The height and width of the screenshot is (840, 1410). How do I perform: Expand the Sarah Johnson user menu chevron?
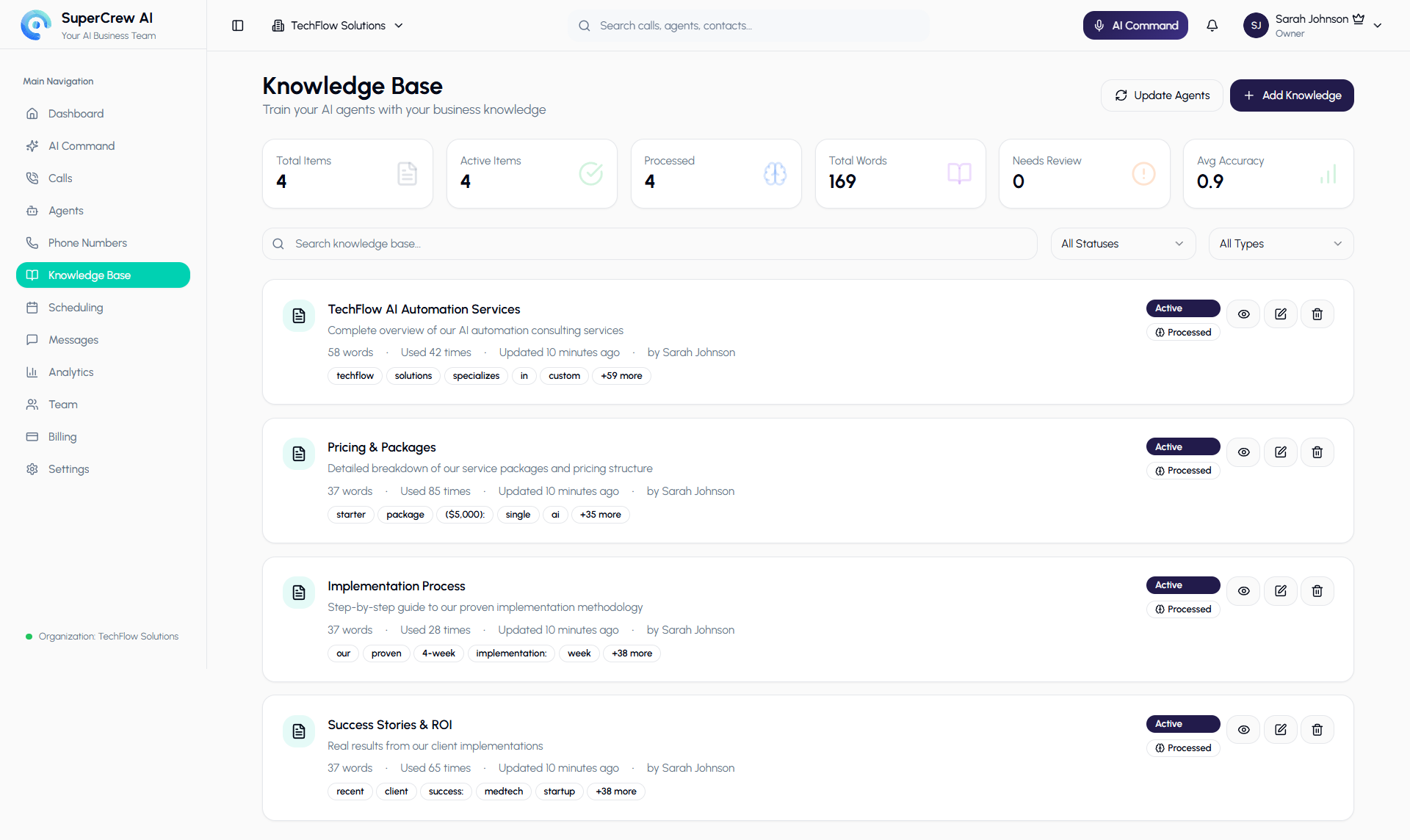(1378, 26)
